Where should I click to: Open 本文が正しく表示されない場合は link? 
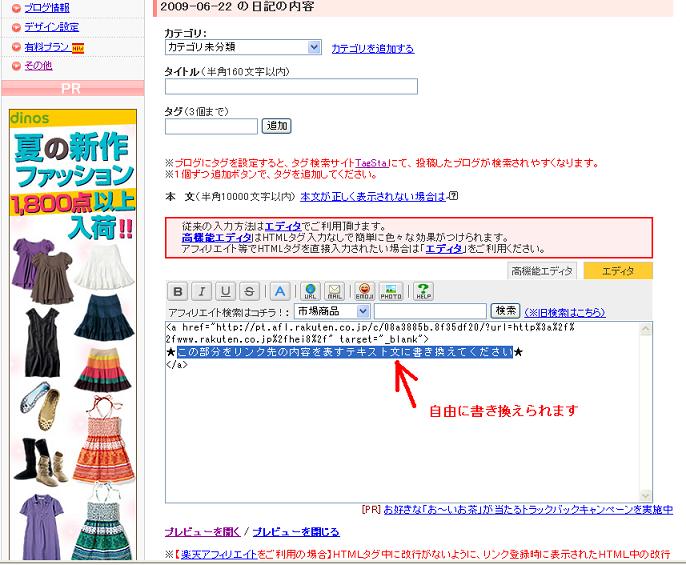pos(373,197)
